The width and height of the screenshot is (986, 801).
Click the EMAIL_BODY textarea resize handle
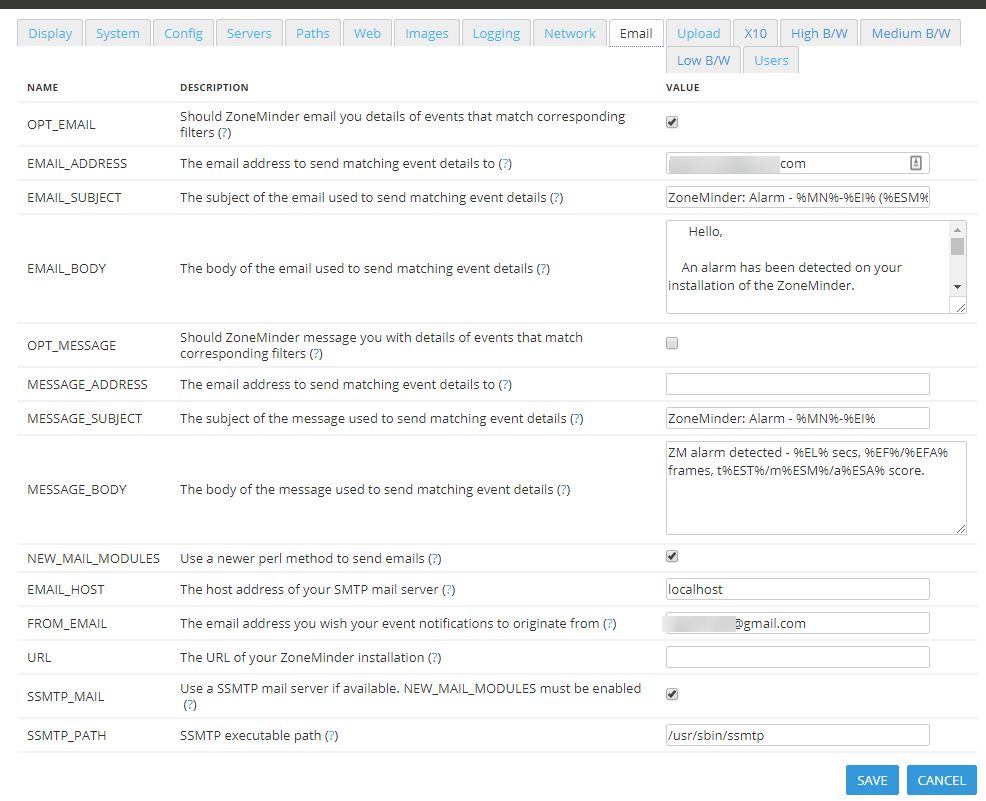point(960,307)
